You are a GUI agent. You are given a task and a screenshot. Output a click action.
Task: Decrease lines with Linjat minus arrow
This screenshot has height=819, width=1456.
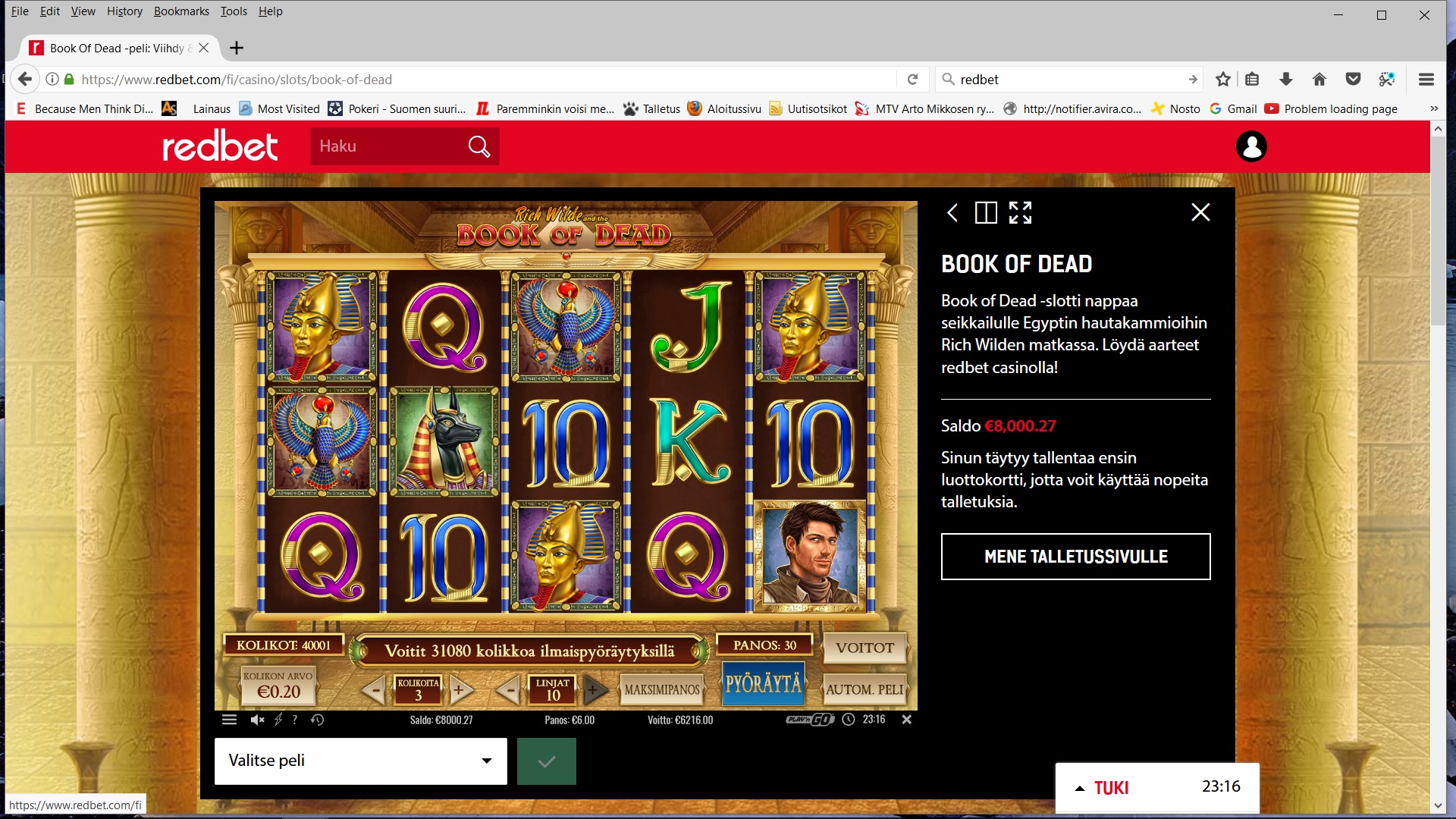pyautogui.click(x=509, y=690)
